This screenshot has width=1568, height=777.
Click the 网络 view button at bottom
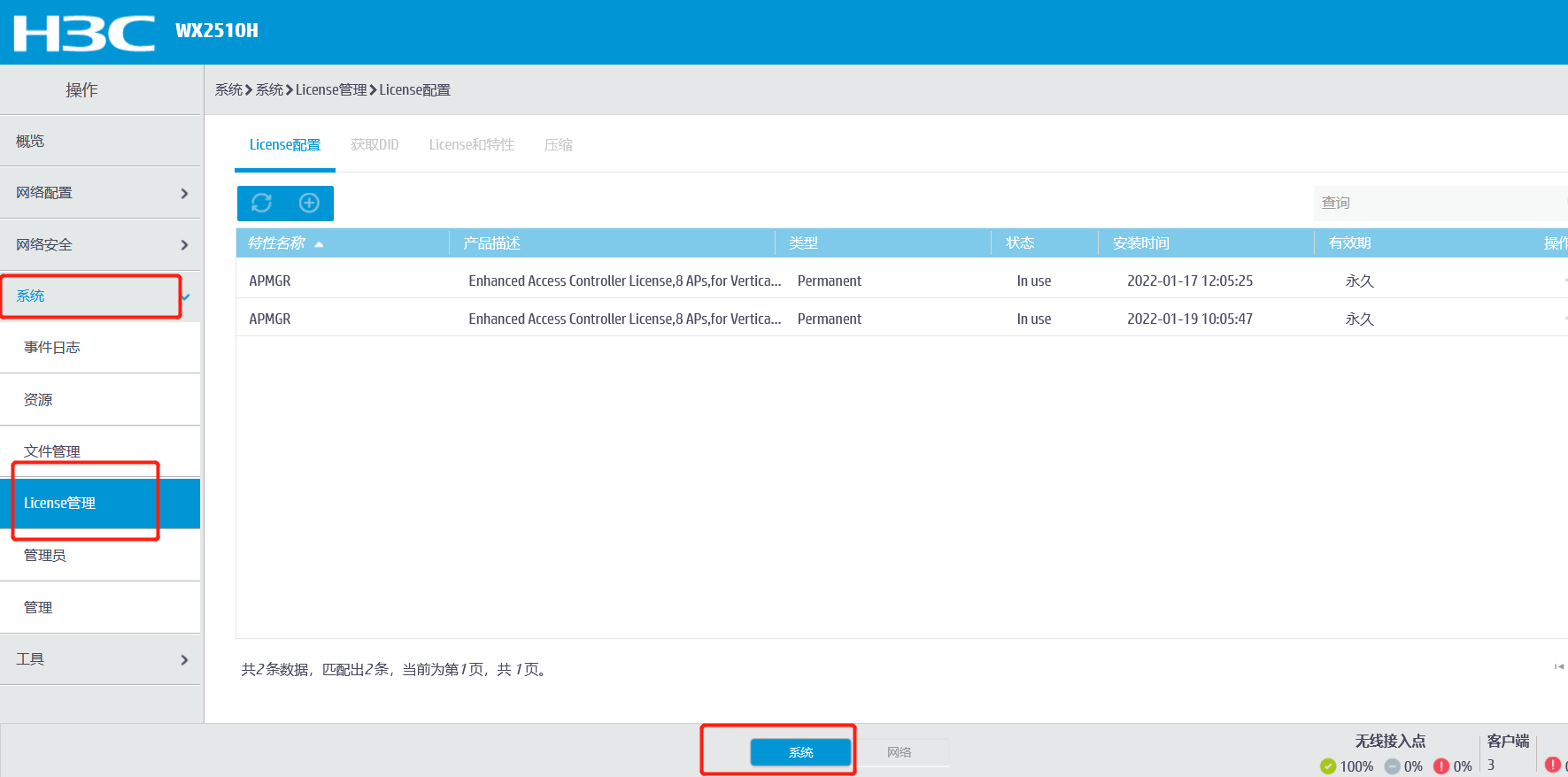(x=900, y=752)
